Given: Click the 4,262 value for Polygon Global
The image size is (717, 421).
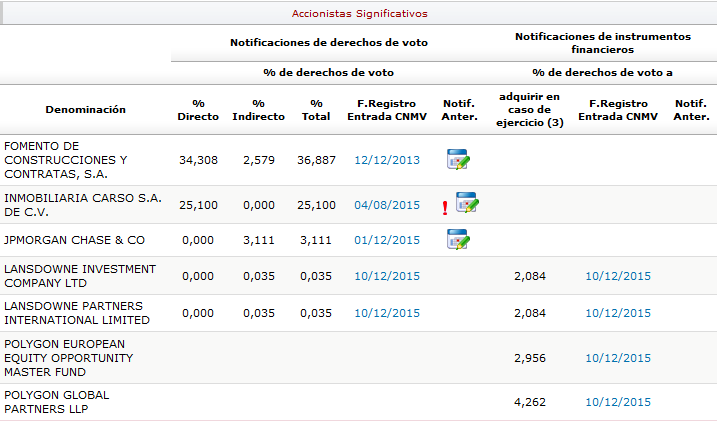Looking at the screenshot, I should [x=530, y=402].
